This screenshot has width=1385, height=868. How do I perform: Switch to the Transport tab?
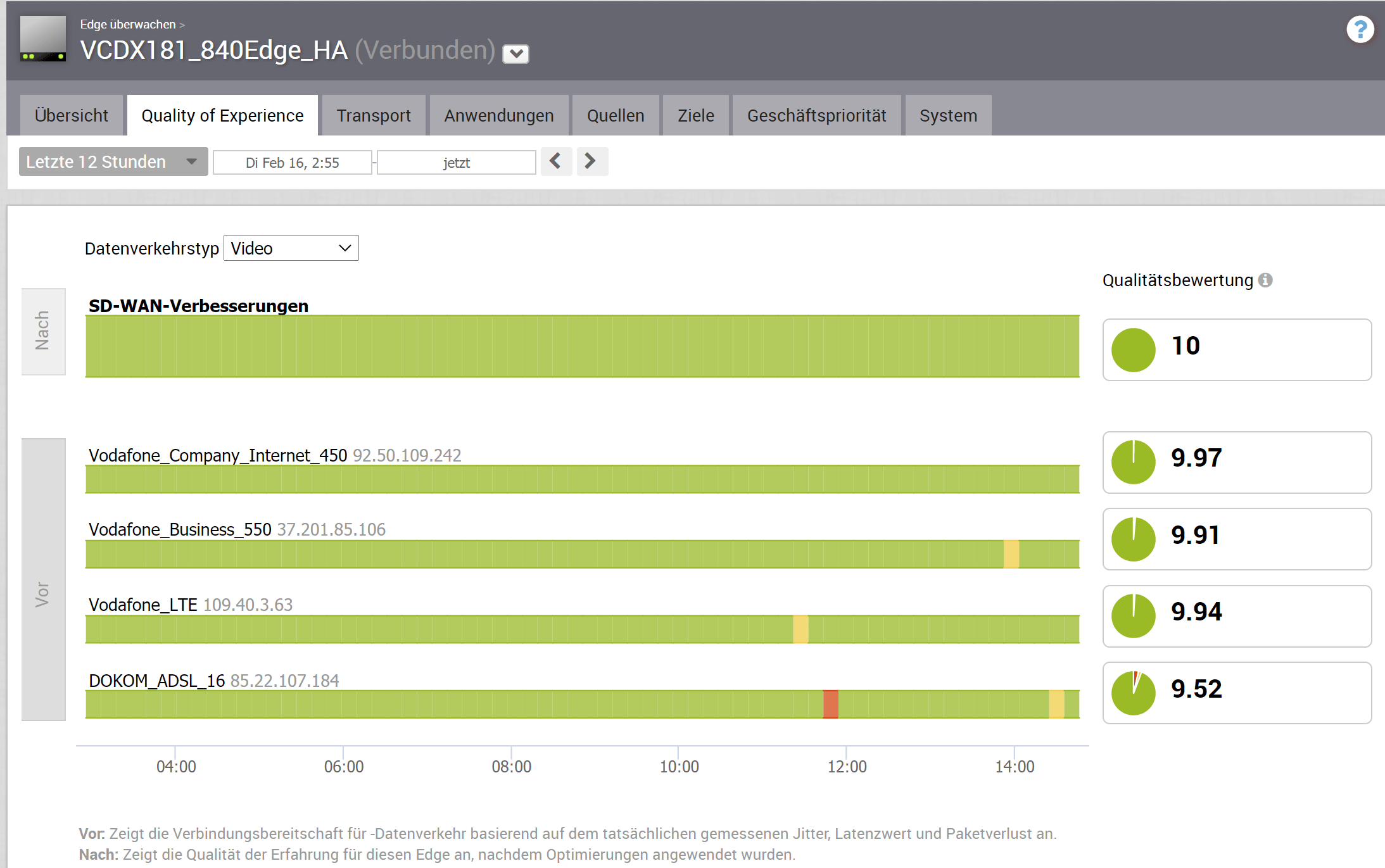(373, 115)
